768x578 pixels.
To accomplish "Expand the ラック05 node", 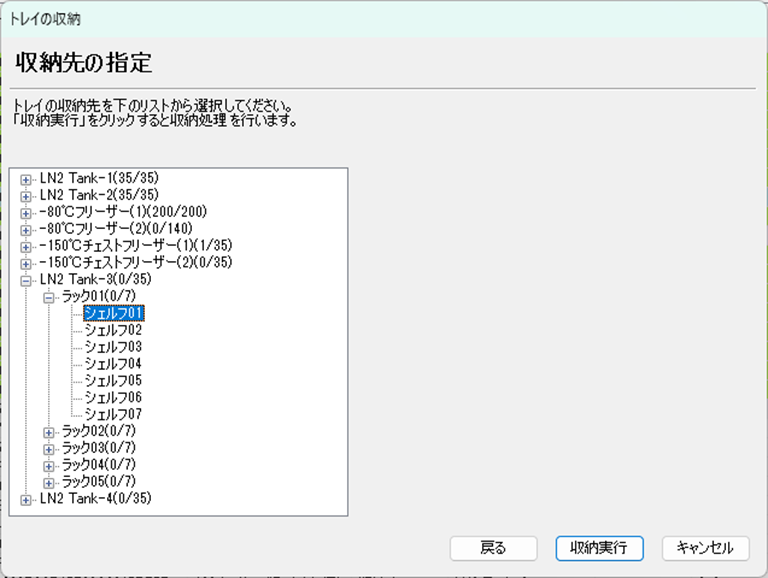I will point(48,482).
